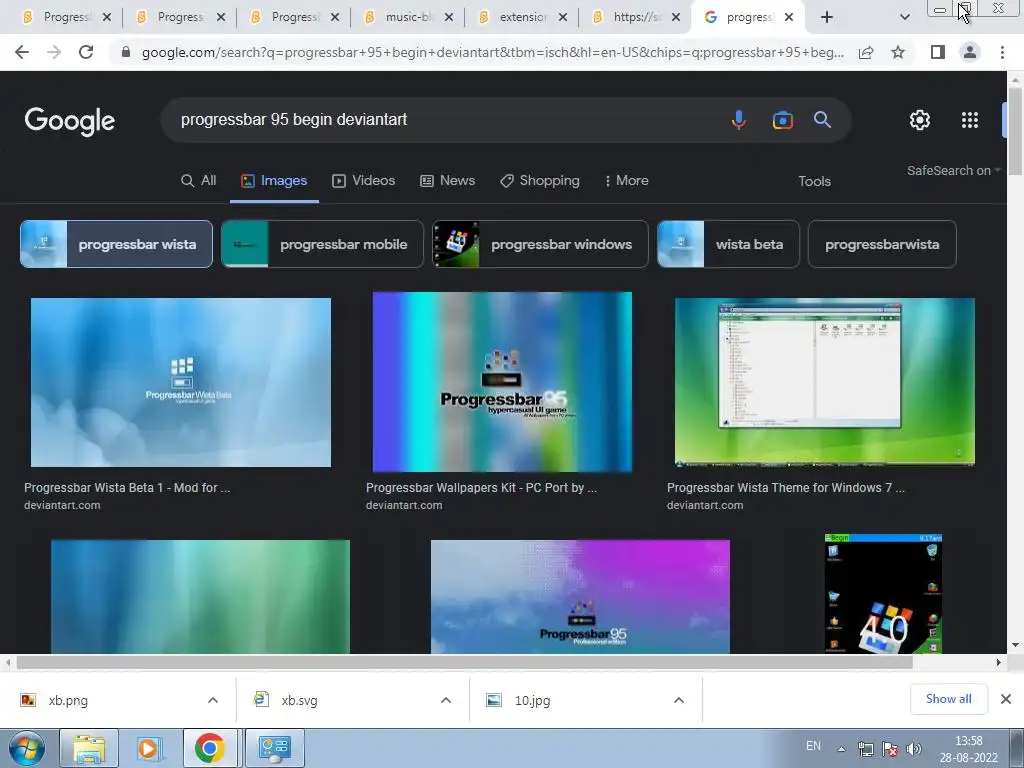Open downloaded file xb.png
1024x768 pixels.
pyautogui.click(x=68, y=700)
